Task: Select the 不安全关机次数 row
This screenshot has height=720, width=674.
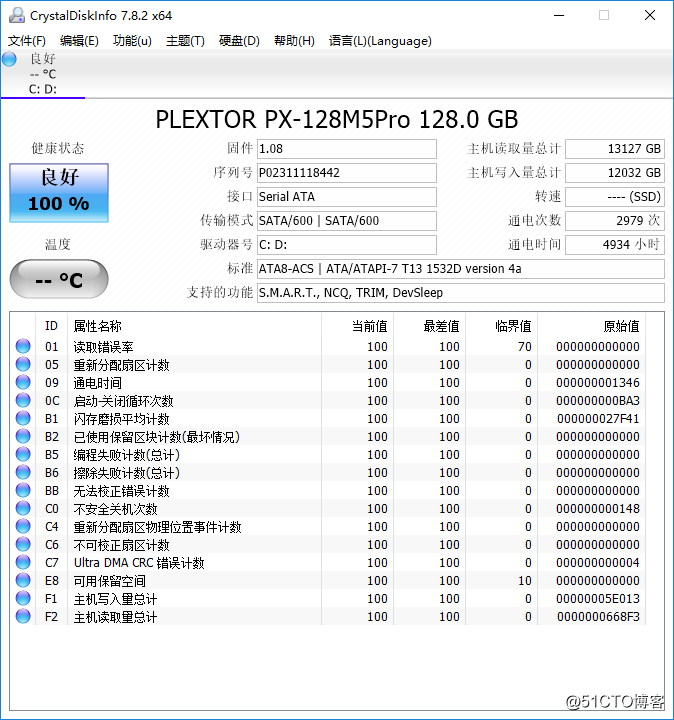Action: coord(328,508)
